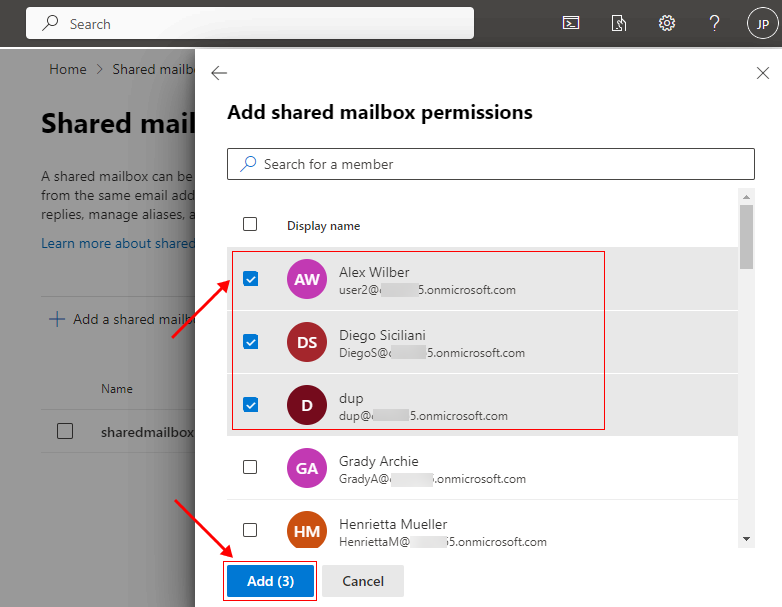Open Cloud Shell terminal icon
This screenshot has width=782, height=607.
[x=571, y=24]
